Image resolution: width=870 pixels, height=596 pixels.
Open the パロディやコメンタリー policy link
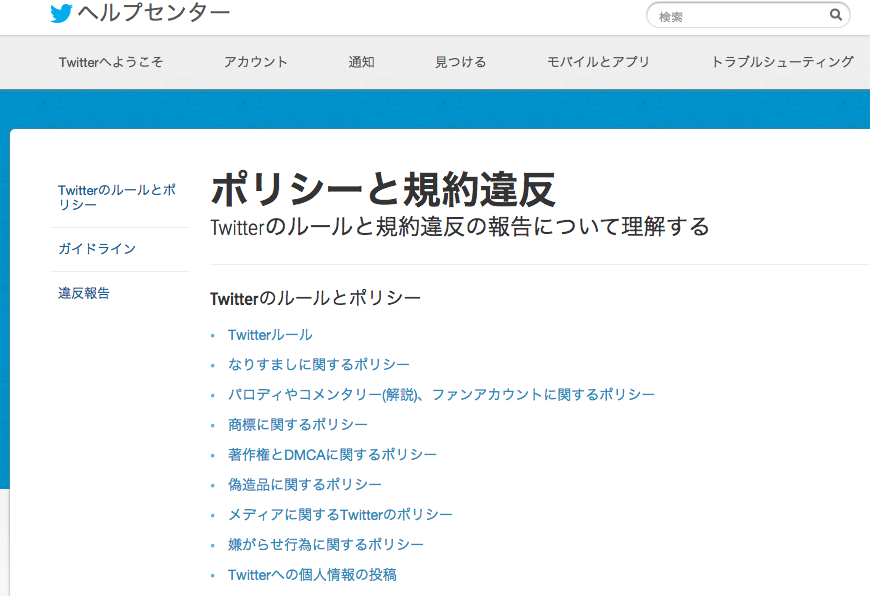pyautogui.click(x=442, y=395)
